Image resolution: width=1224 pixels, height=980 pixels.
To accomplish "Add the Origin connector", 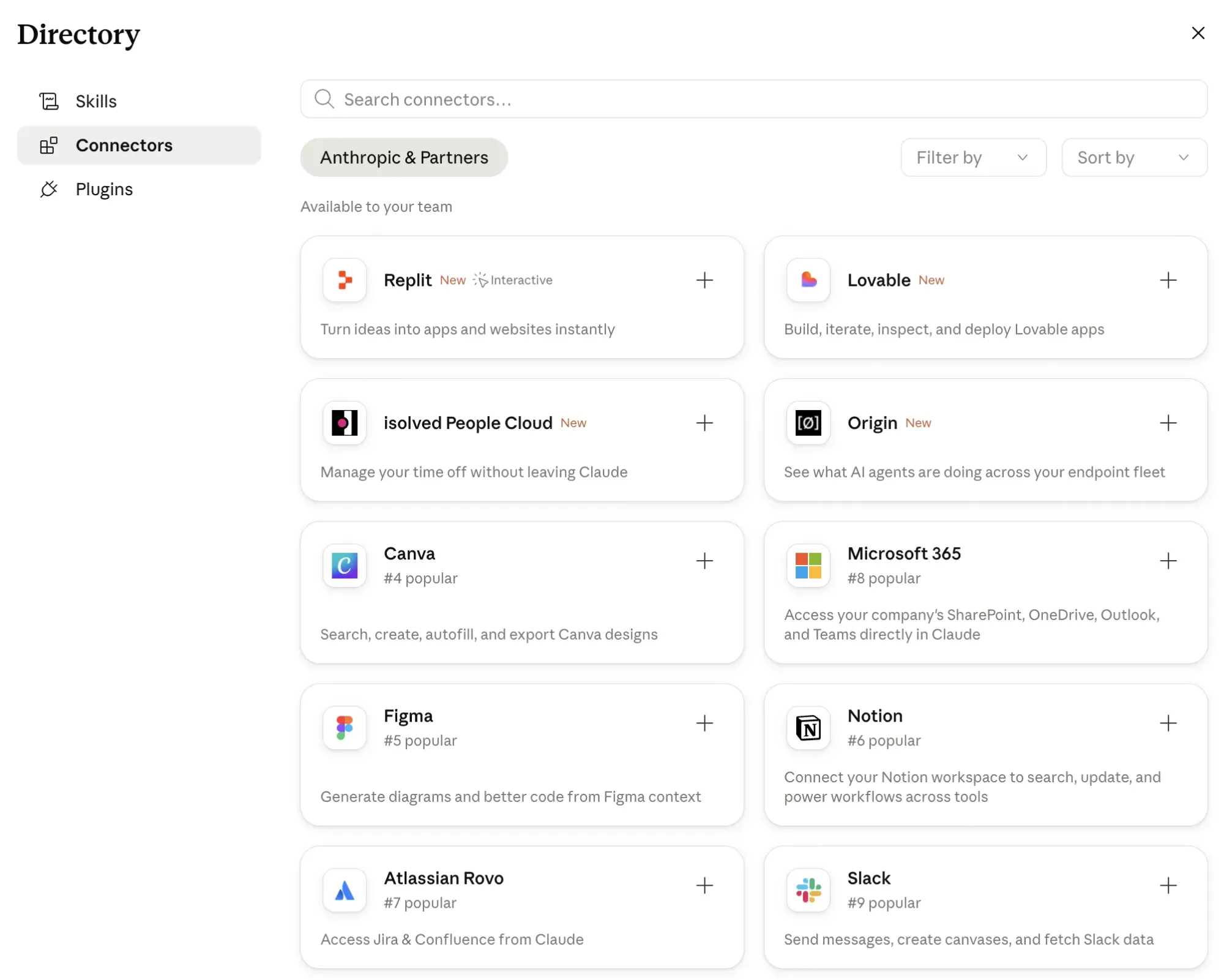I will 1168,423.
